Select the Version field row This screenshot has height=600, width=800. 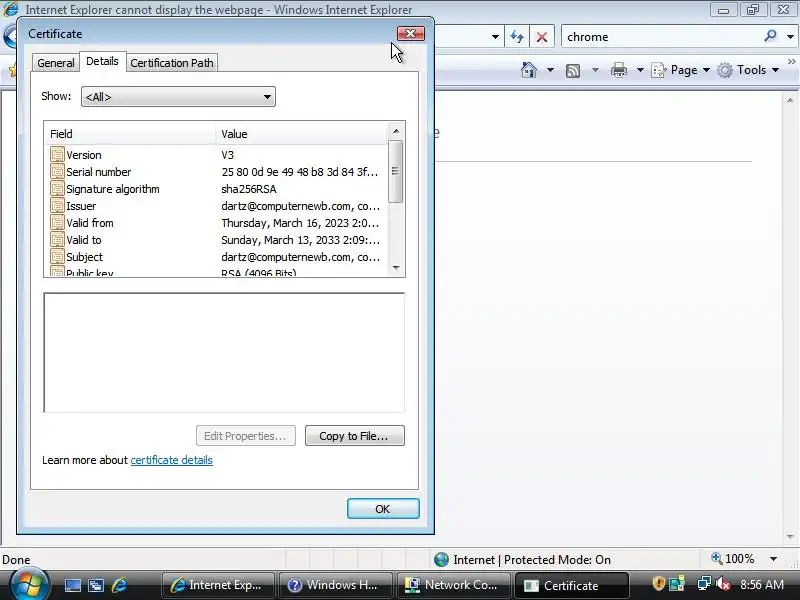215,155
